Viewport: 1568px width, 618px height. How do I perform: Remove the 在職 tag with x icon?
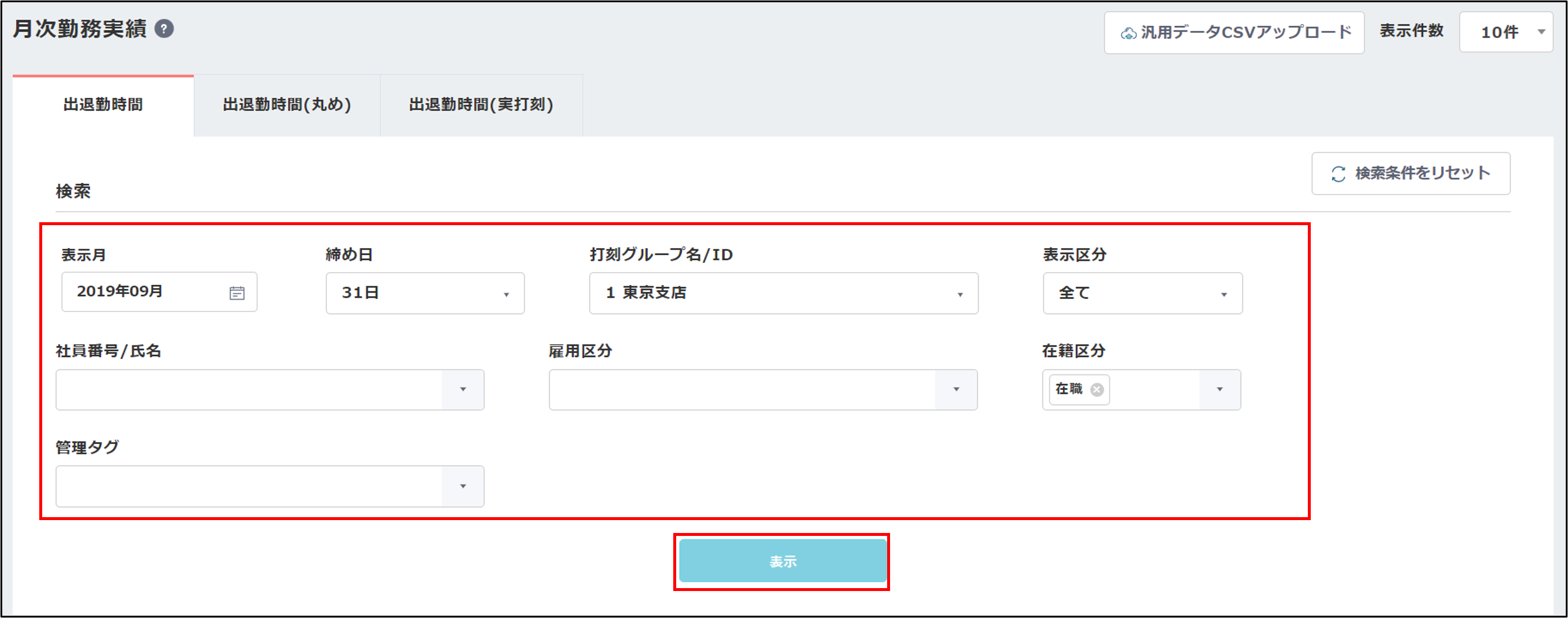(1097, 390)
